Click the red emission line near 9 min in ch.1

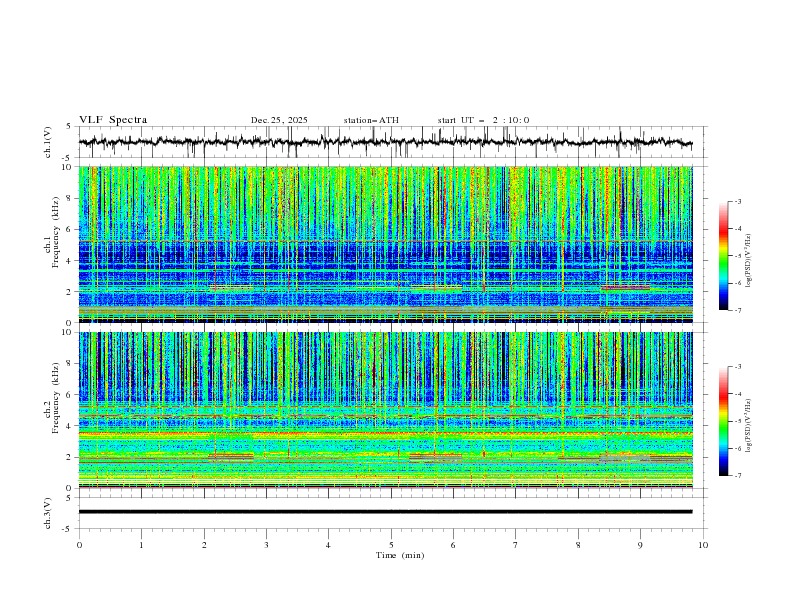click(x=625, y=288)
